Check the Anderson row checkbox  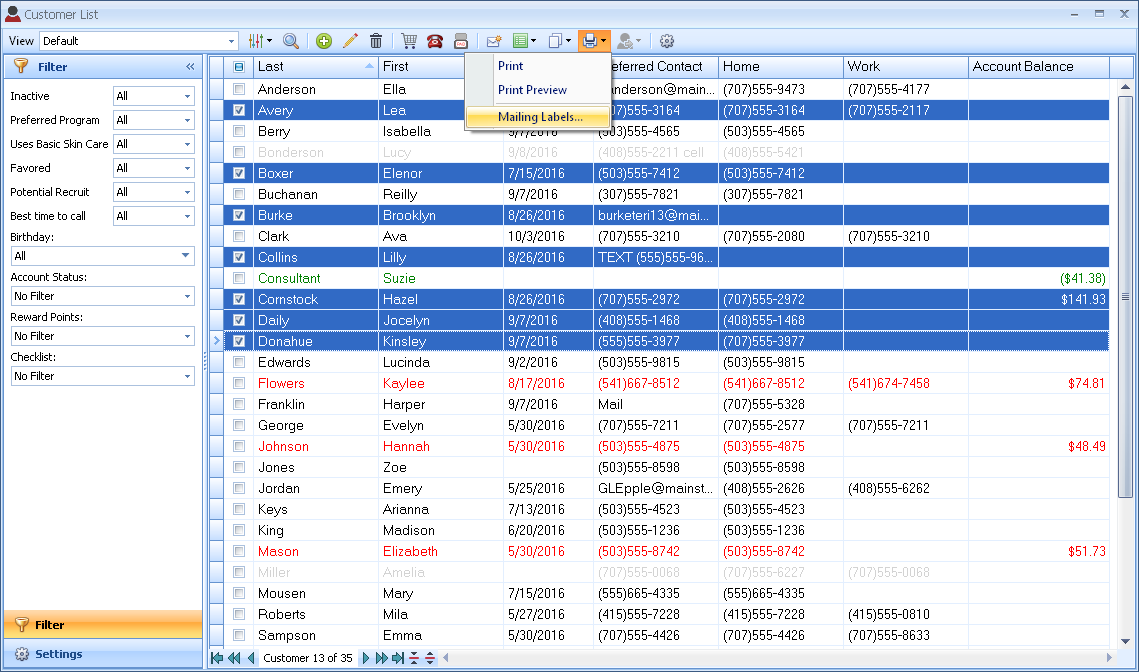coord(239,89)
